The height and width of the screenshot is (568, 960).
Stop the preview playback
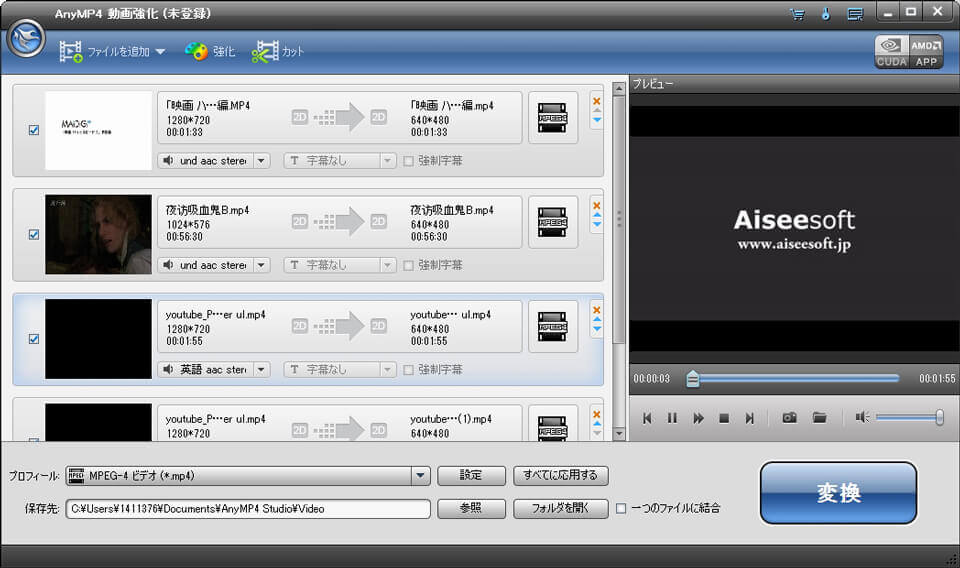point(724,418)
